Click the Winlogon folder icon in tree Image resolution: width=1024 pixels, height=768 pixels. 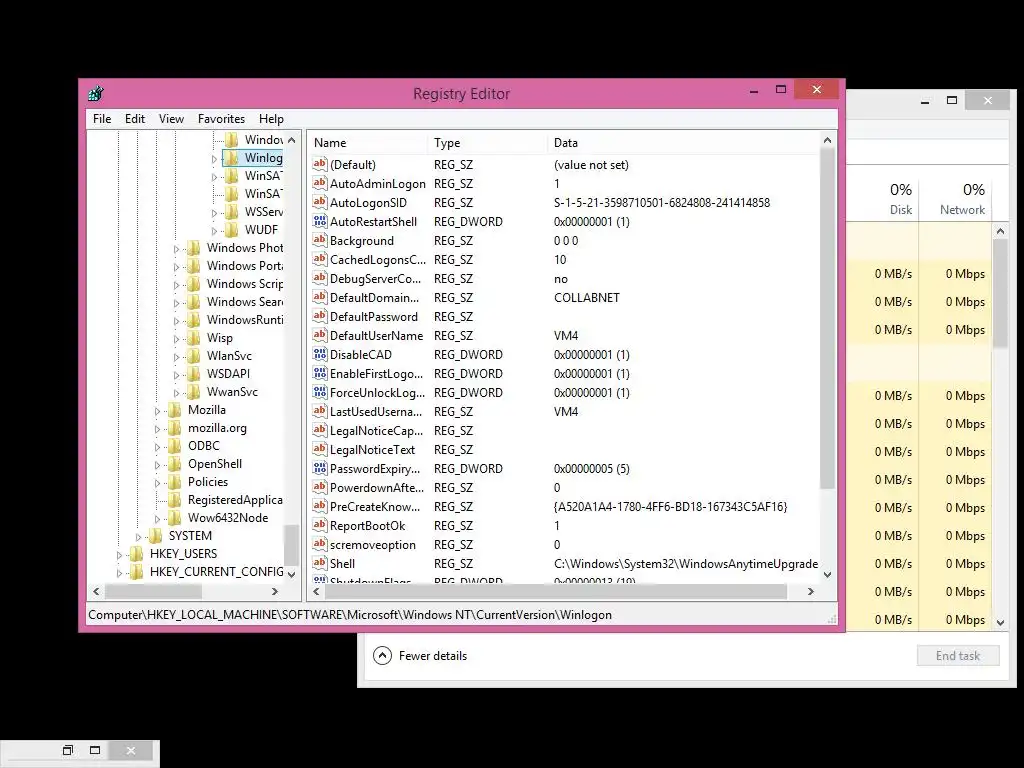[x=232, y=157]
